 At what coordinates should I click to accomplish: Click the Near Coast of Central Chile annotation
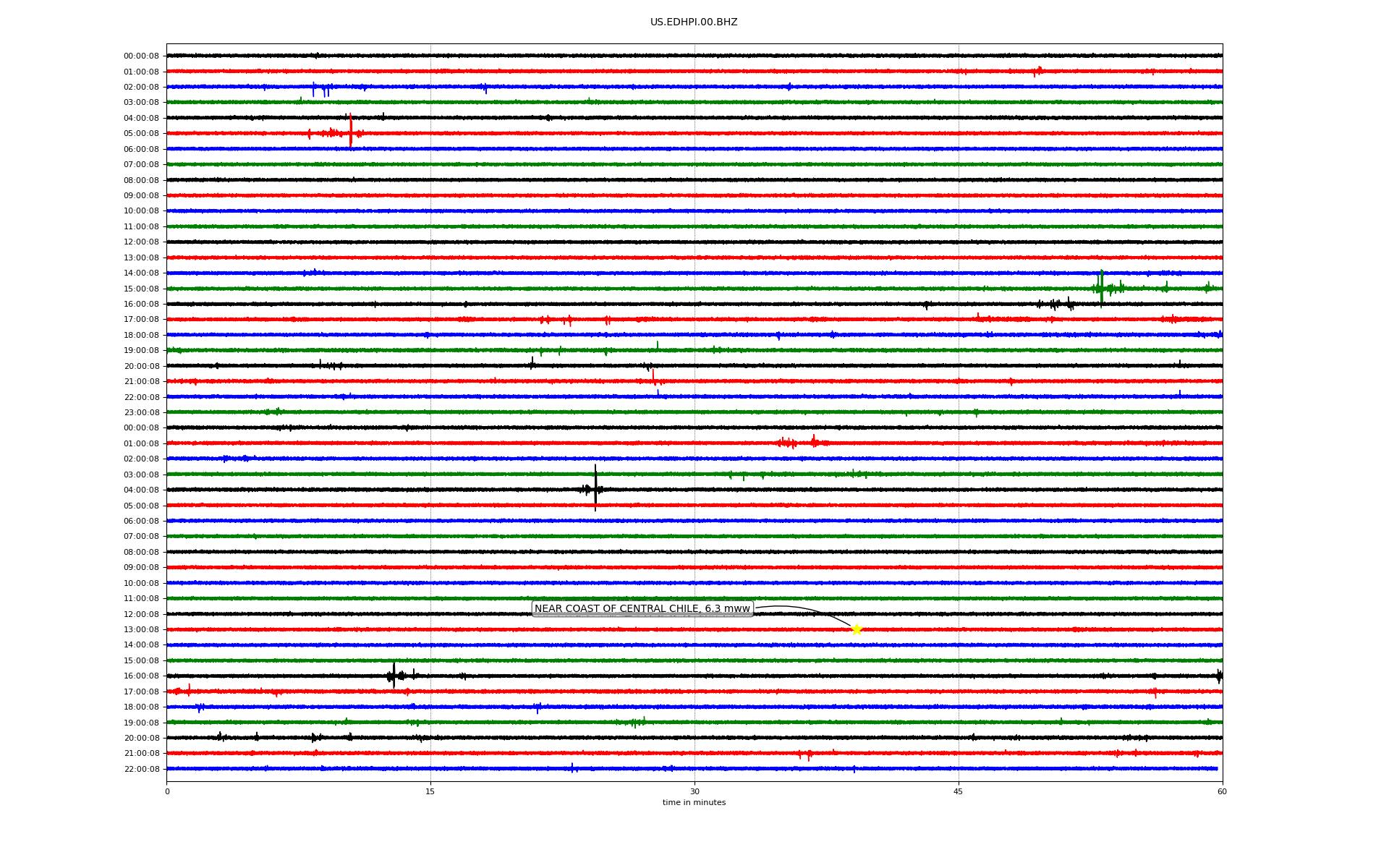click(x=642, y=609)
